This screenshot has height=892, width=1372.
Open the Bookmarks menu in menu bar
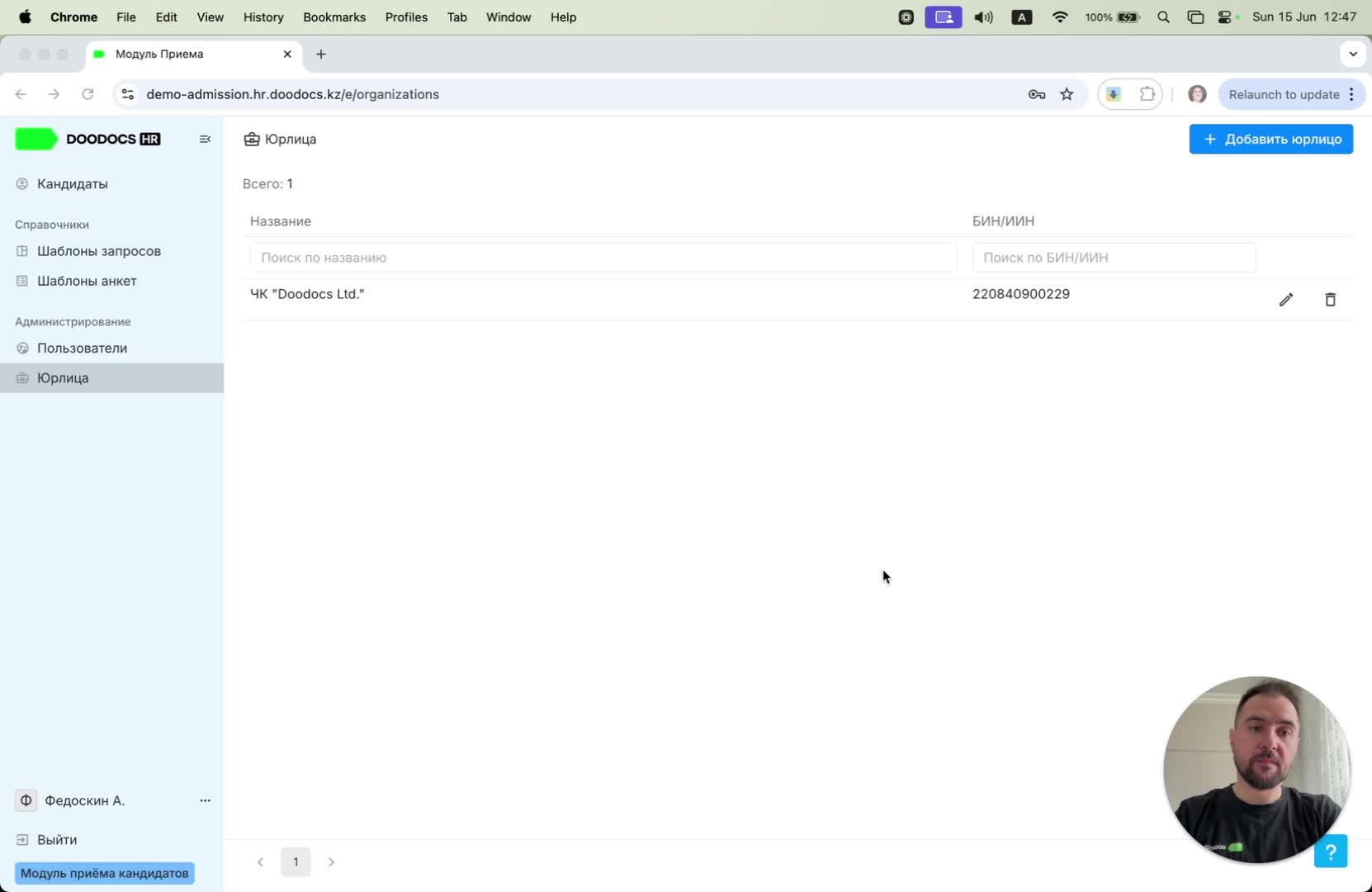tap(334, 17)
